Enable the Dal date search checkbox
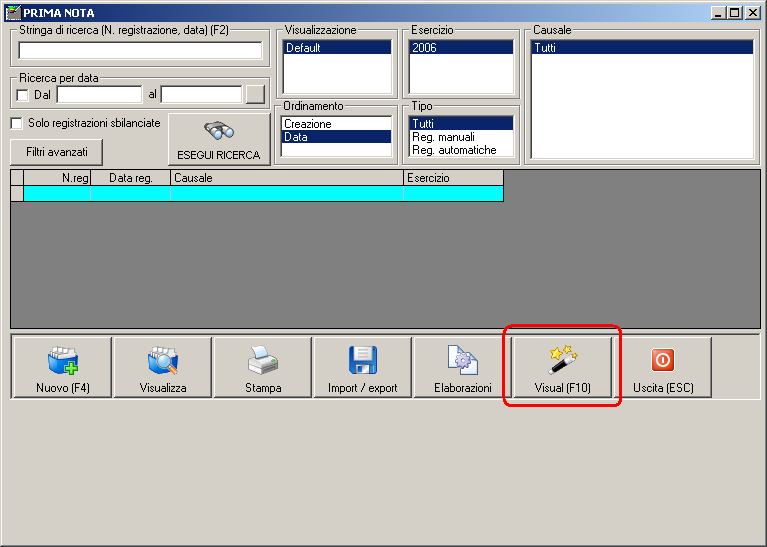This screenshot has width=767, height=547. (x=23, y=95)
